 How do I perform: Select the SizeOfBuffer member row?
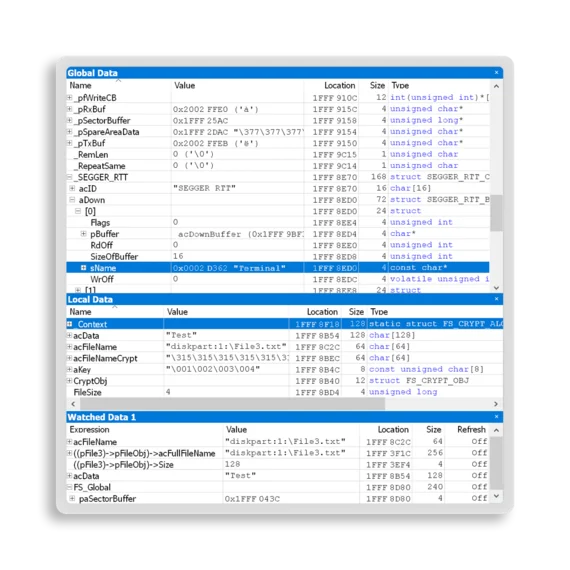(278, 256)
